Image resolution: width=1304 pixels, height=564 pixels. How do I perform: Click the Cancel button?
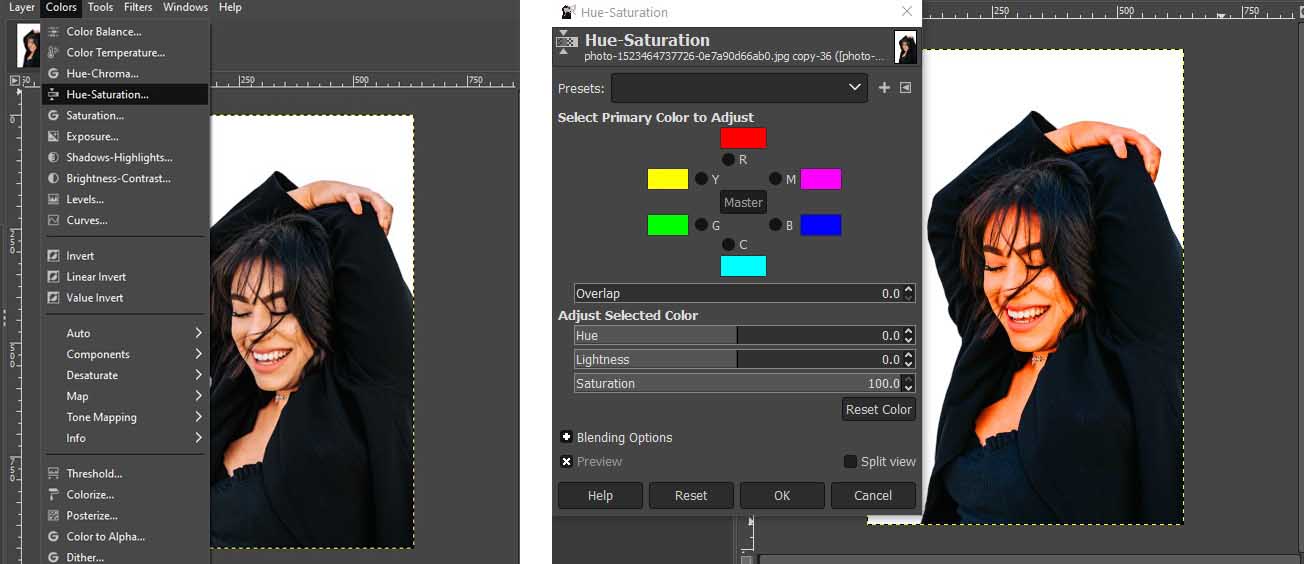coord(873,495)
